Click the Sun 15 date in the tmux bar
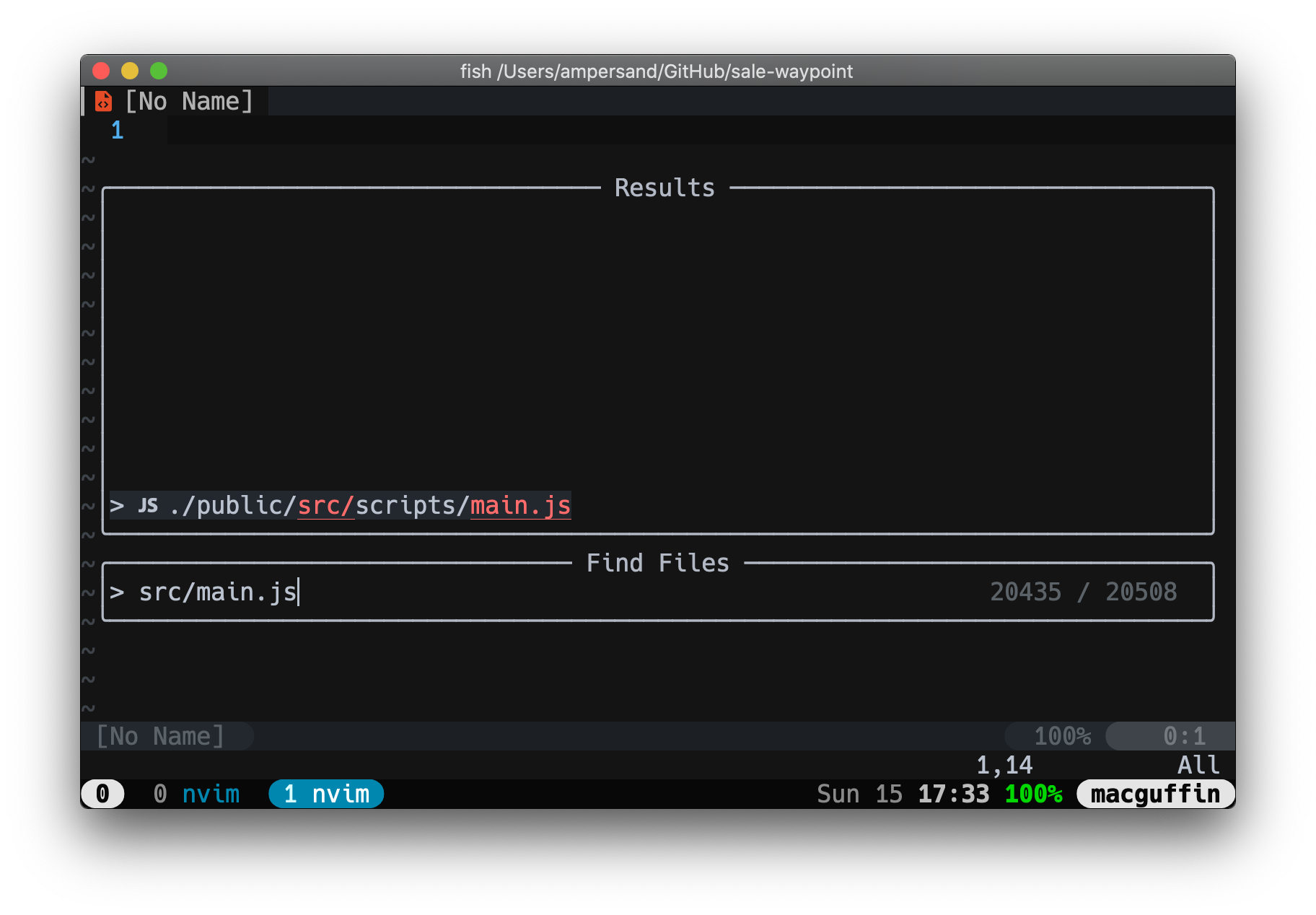 (x=860, y=793)
